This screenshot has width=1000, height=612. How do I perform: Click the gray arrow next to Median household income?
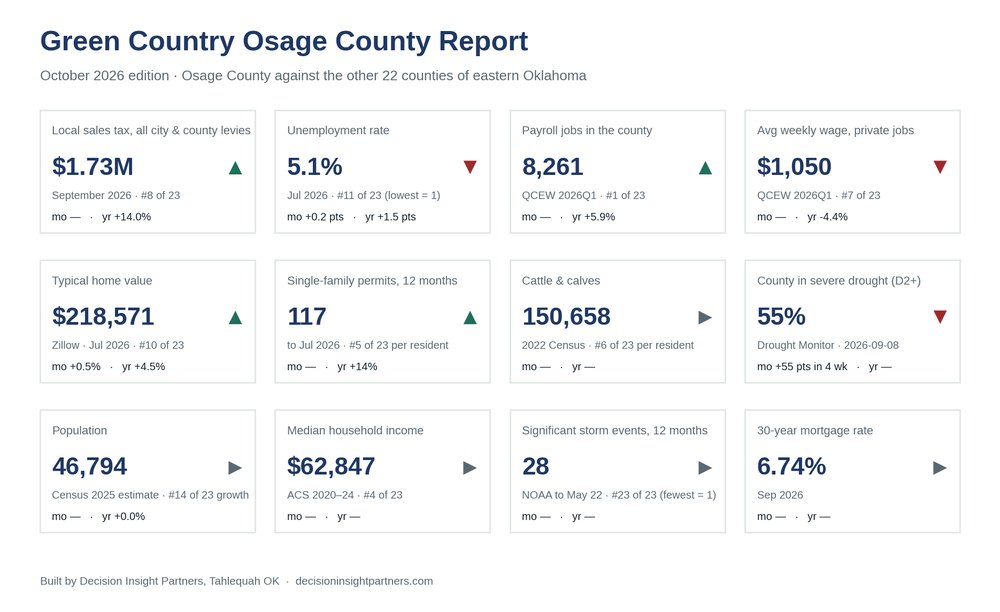[470, 468]
